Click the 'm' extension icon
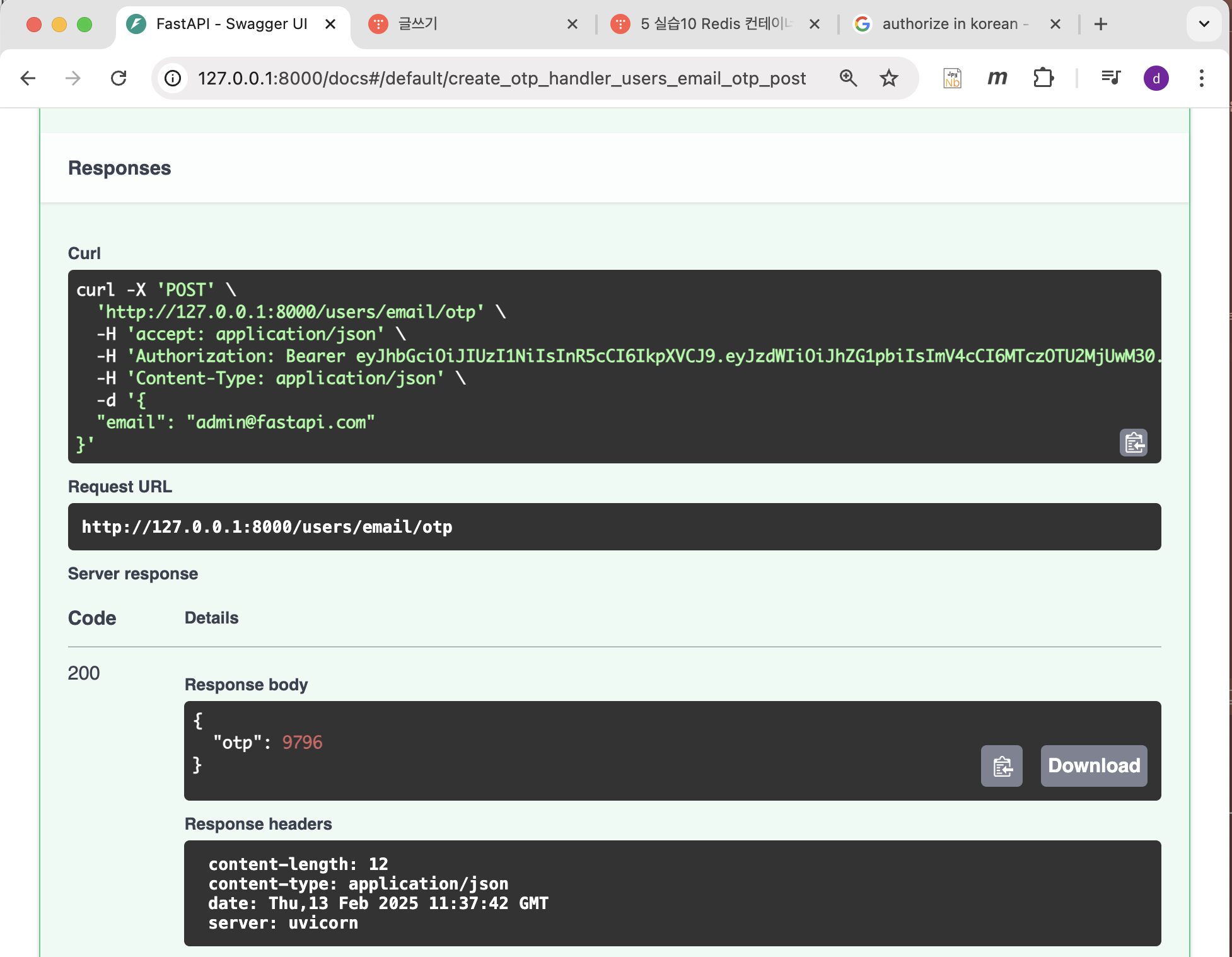 point(997,78)
